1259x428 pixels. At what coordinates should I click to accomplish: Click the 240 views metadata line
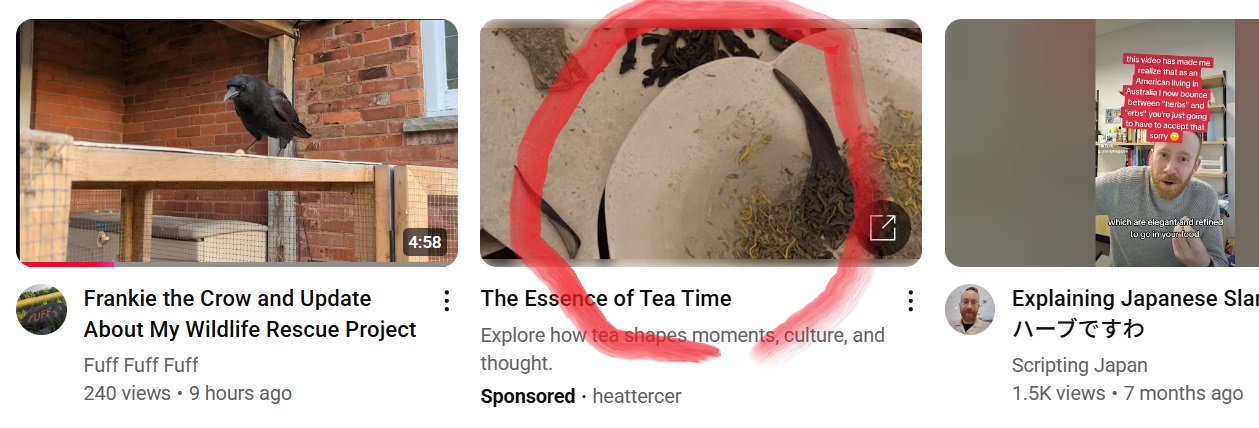pos(188,393)
